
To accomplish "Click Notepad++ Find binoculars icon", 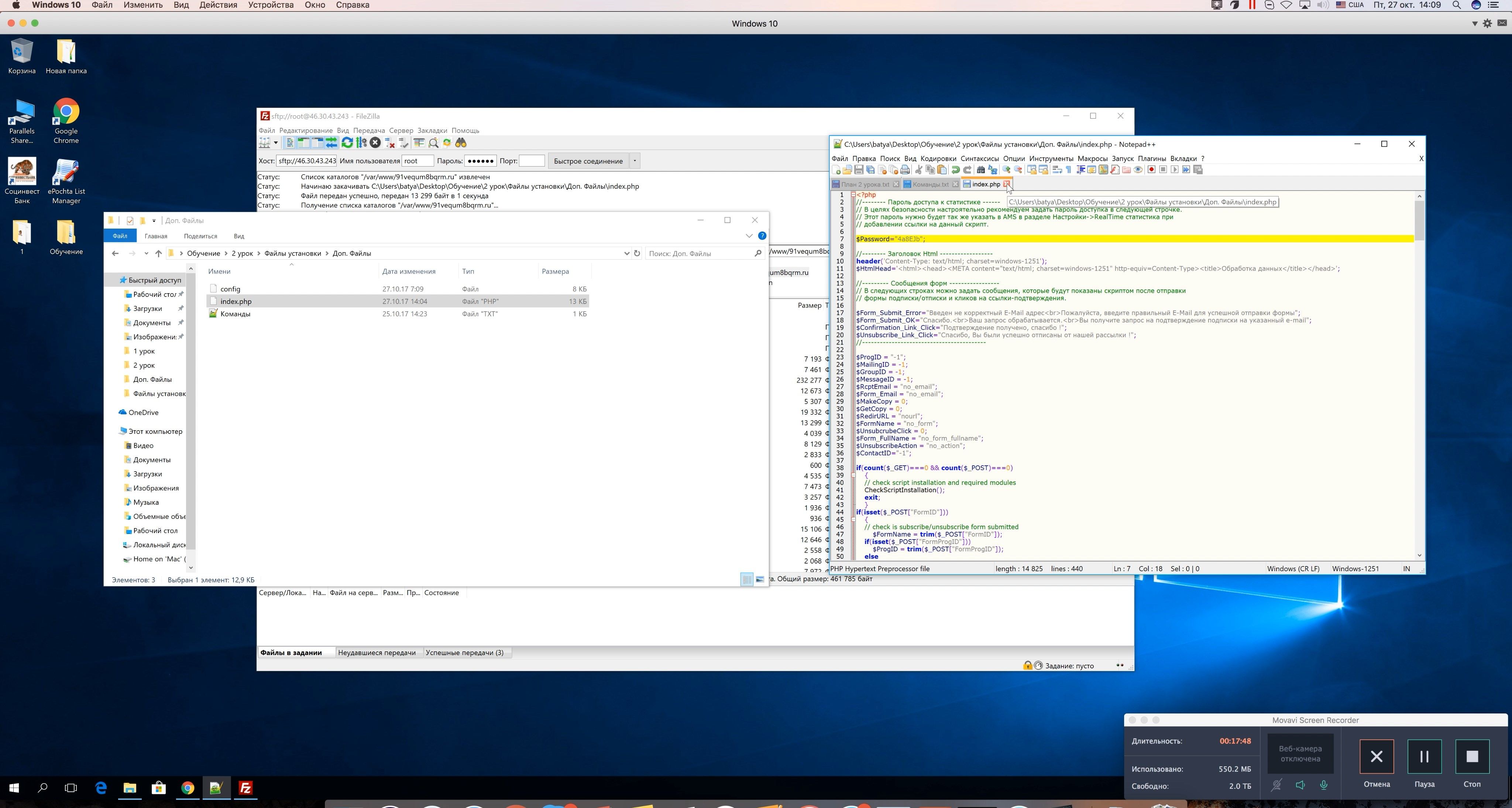I will click(x=981, y=170).
